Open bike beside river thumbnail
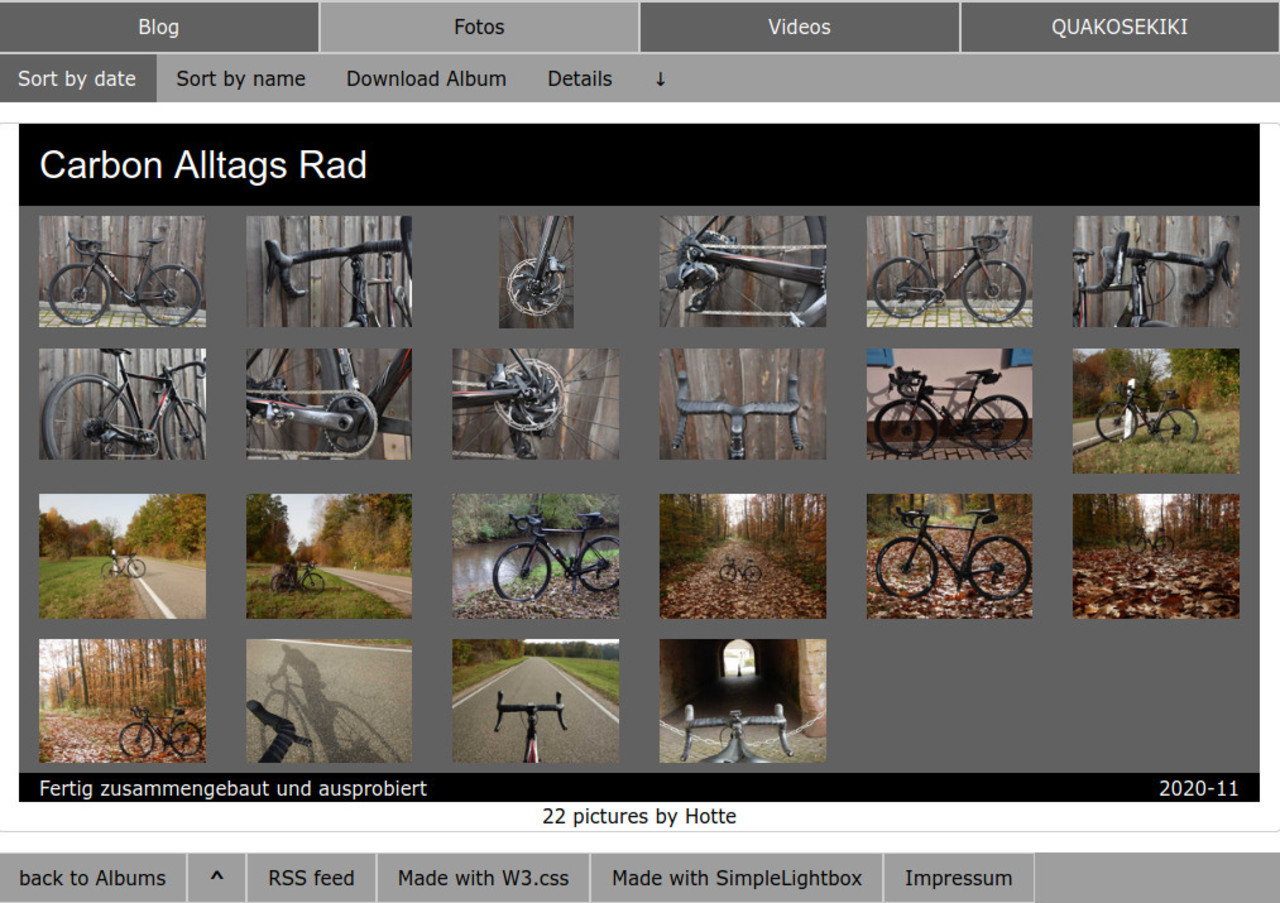The width and height of the screenshot is (1280, 903). coord(535,556)
